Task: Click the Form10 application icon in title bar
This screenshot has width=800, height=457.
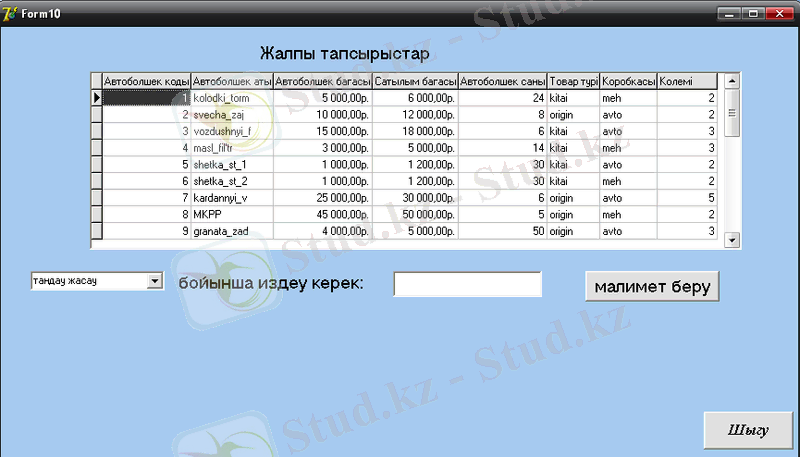Action: pyautogui.click(x=9, y=12)
